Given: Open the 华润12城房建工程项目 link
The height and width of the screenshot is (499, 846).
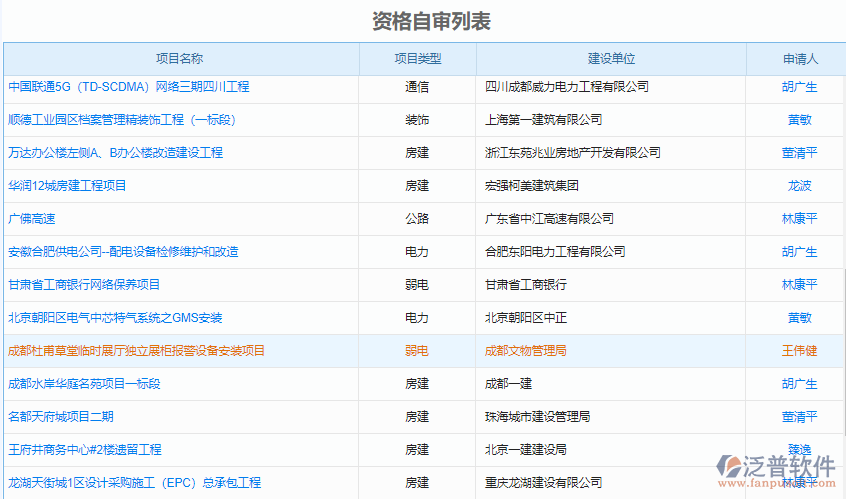Looking at the screenshot, I should coord(67,186).
